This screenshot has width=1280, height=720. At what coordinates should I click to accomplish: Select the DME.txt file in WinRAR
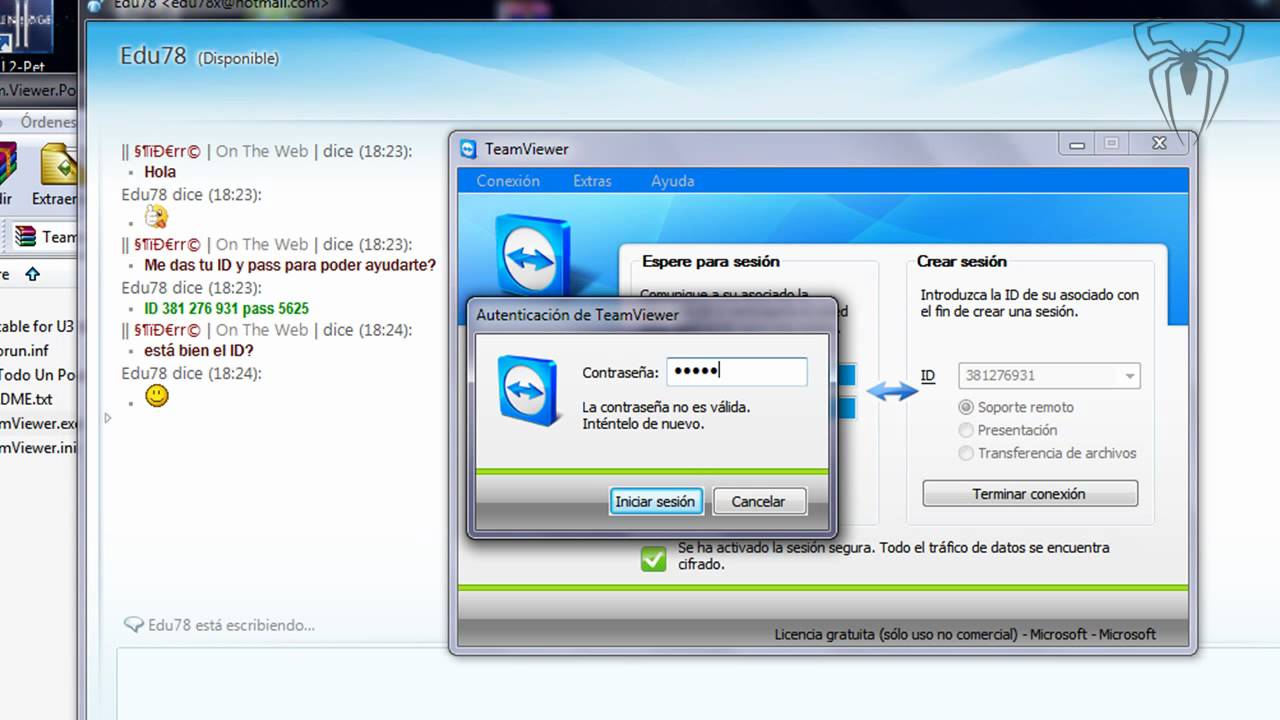pos(28,399)
